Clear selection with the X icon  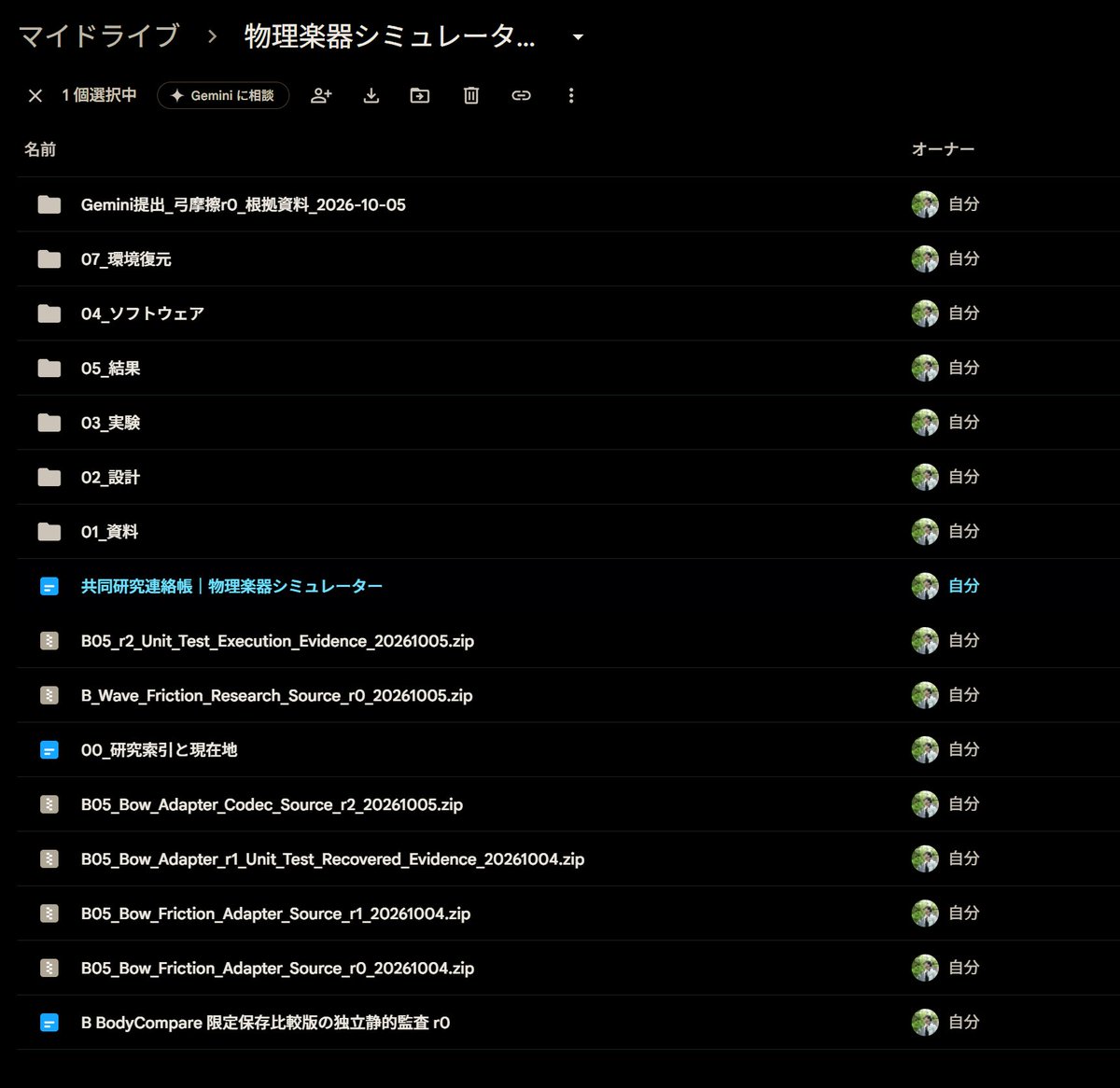(x=35, y=95)
